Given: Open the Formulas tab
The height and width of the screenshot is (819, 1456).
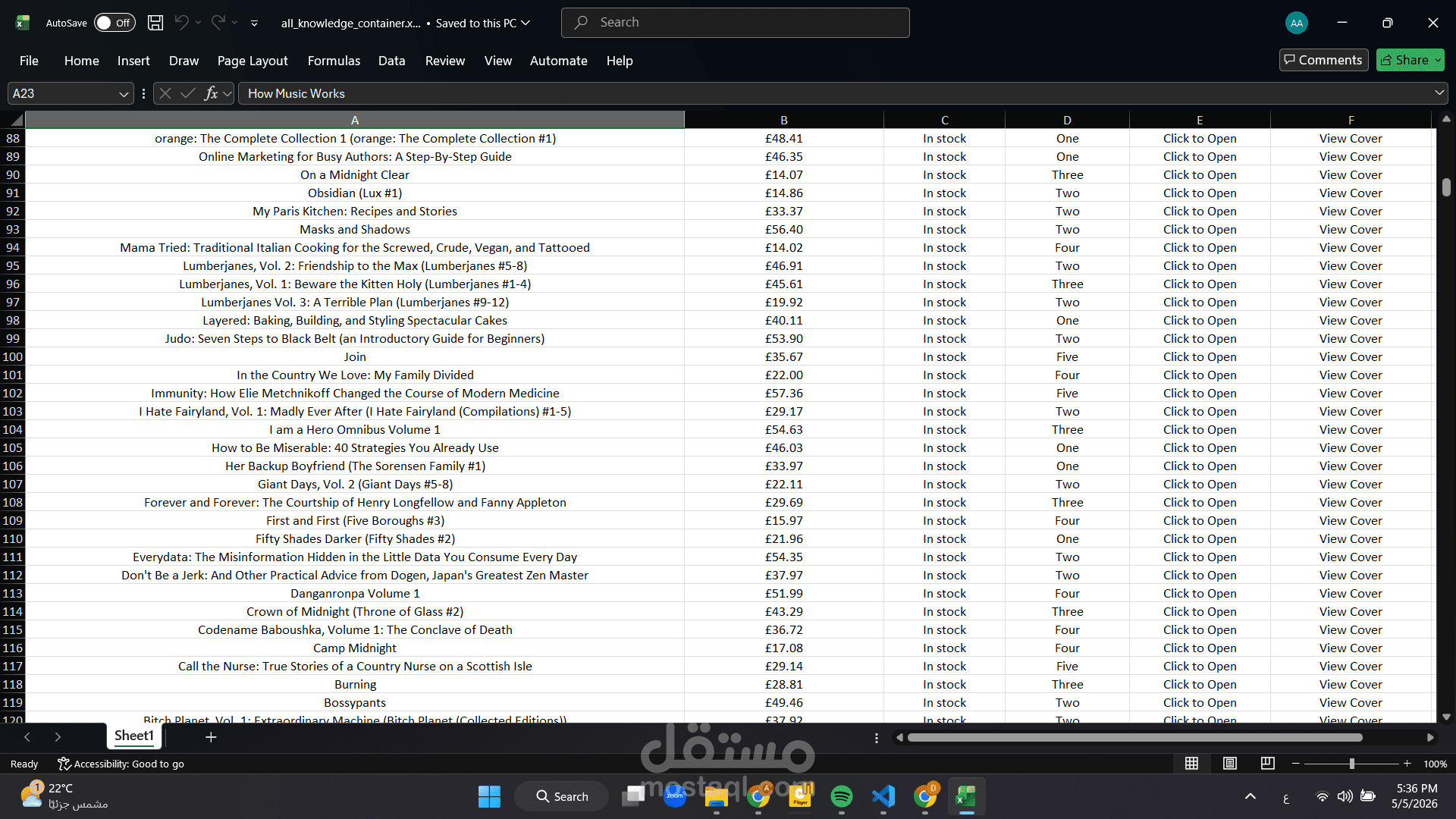Looking at the screenshot, I should [334, 61].
